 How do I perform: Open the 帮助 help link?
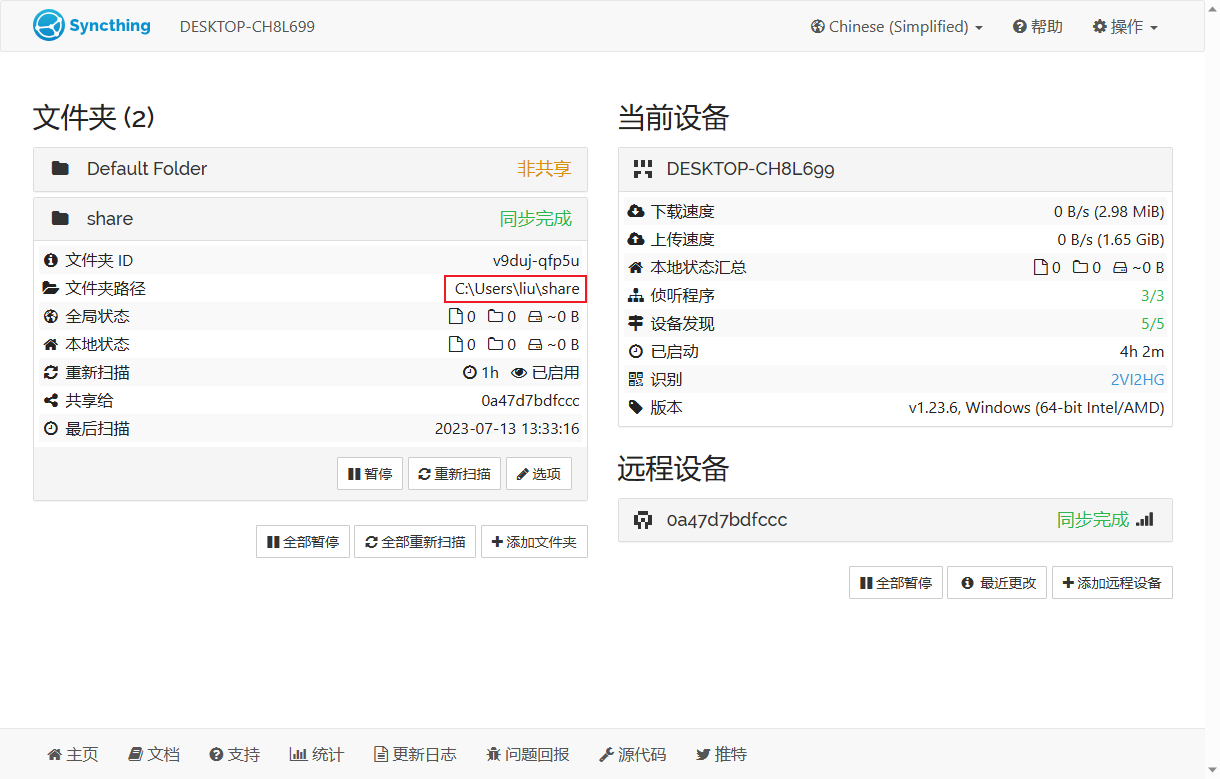pos(1037,27)
